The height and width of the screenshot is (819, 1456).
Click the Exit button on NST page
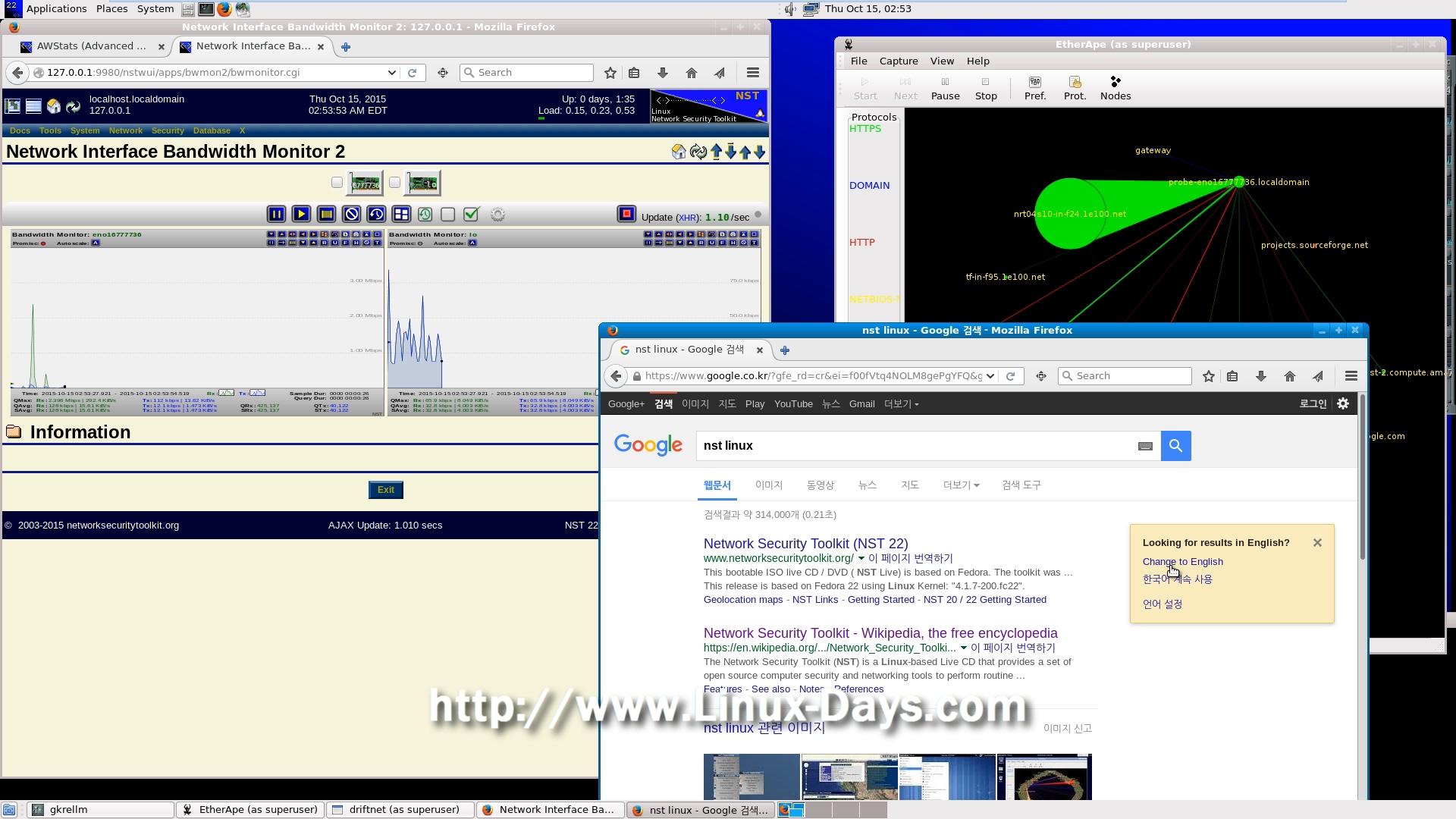(x=386, y=490)
